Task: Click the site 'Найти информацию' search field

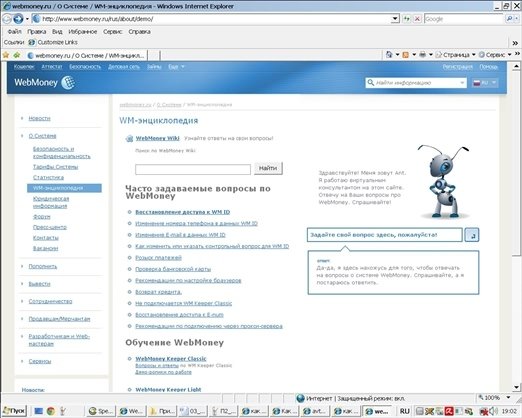Action: [416, 83]
